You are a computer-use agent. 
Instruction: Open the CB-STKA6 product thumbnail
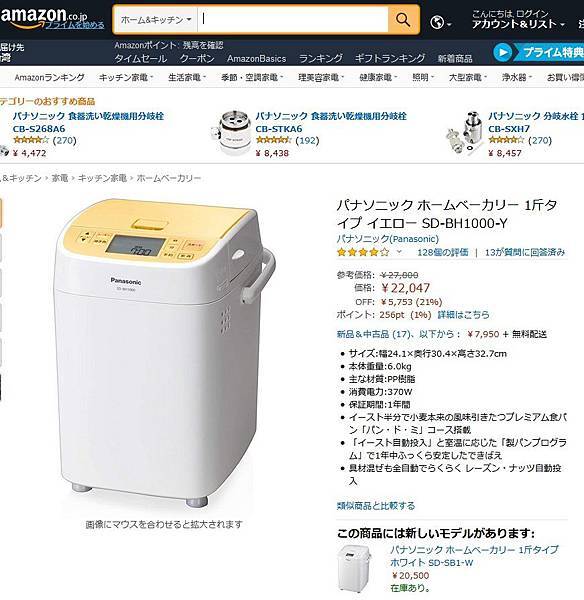231,133
